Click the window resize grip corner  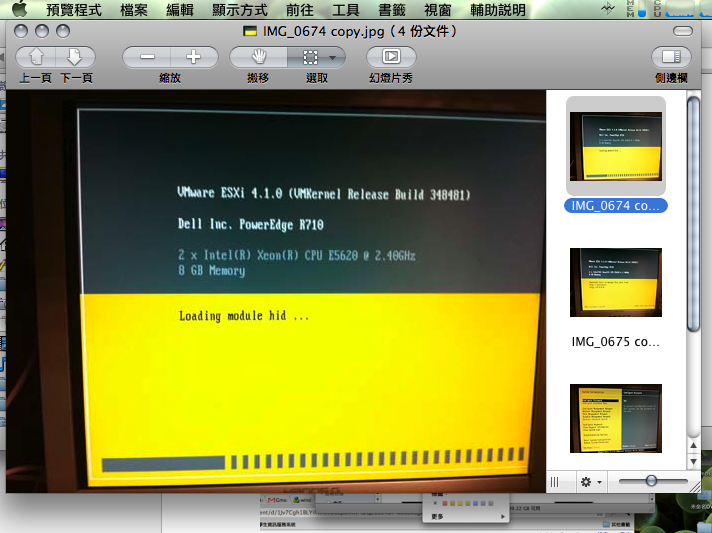tap(695, 486)
